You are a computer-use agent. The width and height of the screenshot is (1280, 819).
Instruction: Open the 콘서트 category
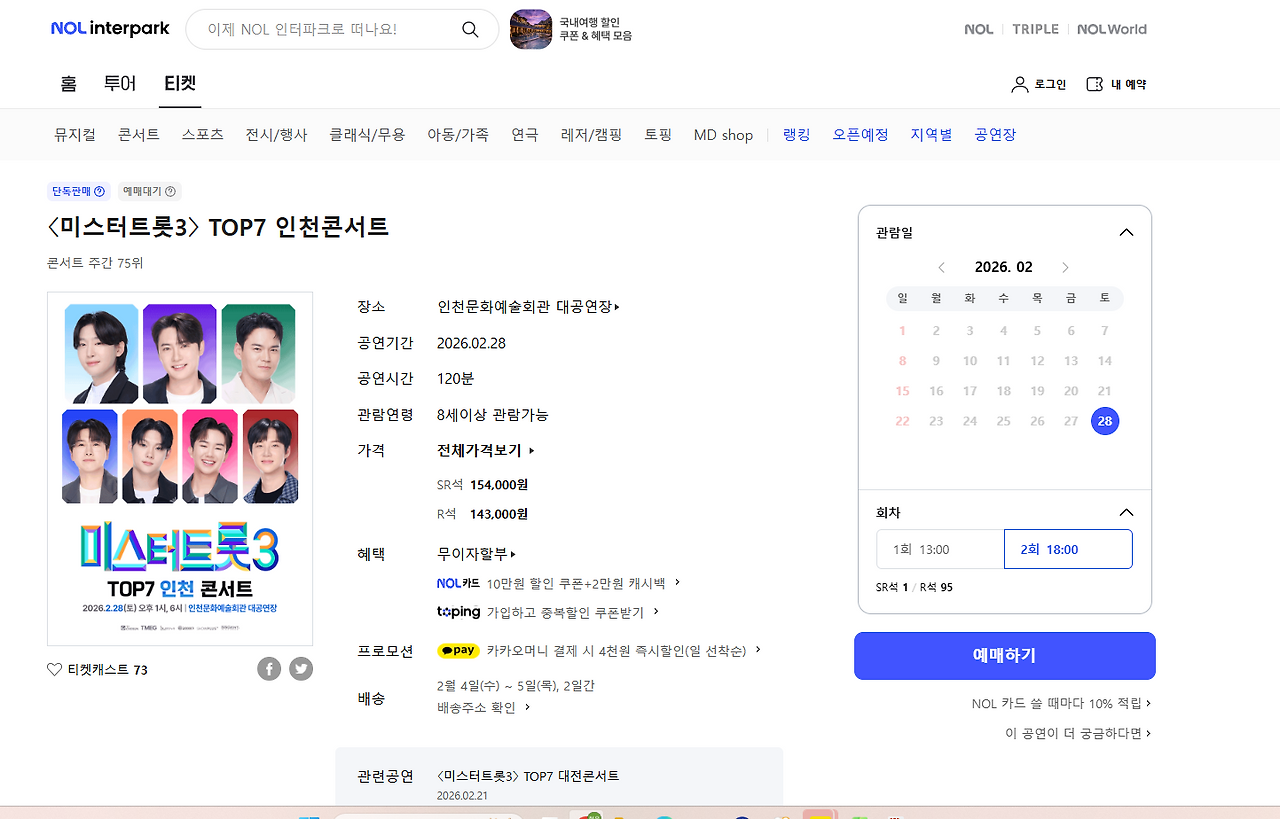coord(139,134)
